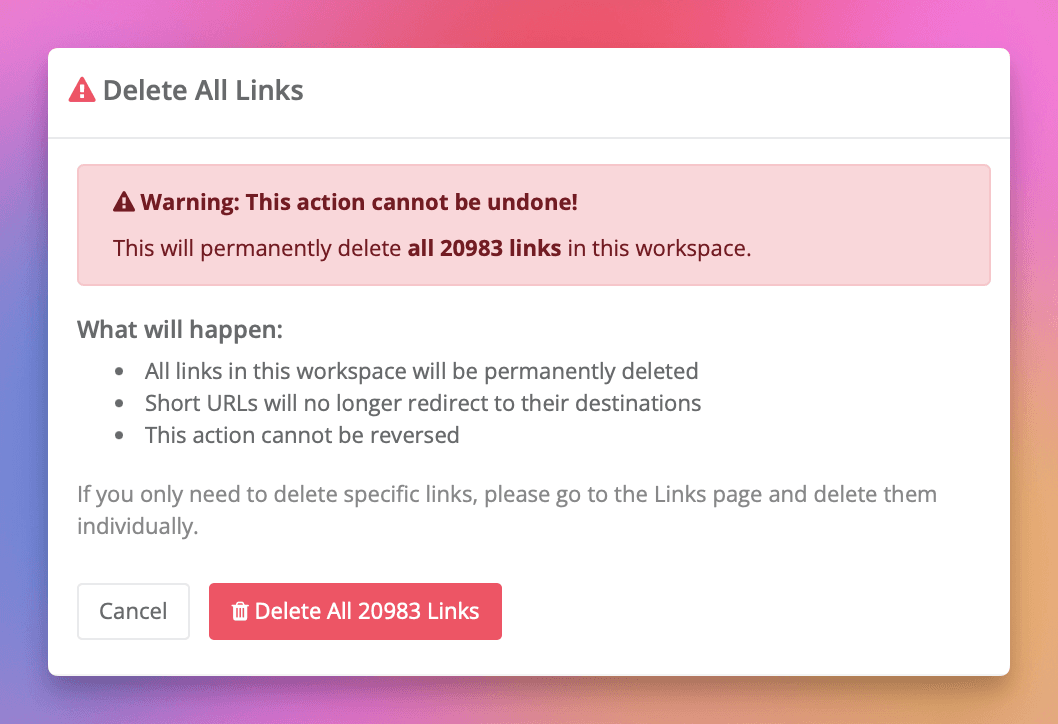Click the note about deleting specific links individually
1058x724 pixels.
[x=507, y=509]
